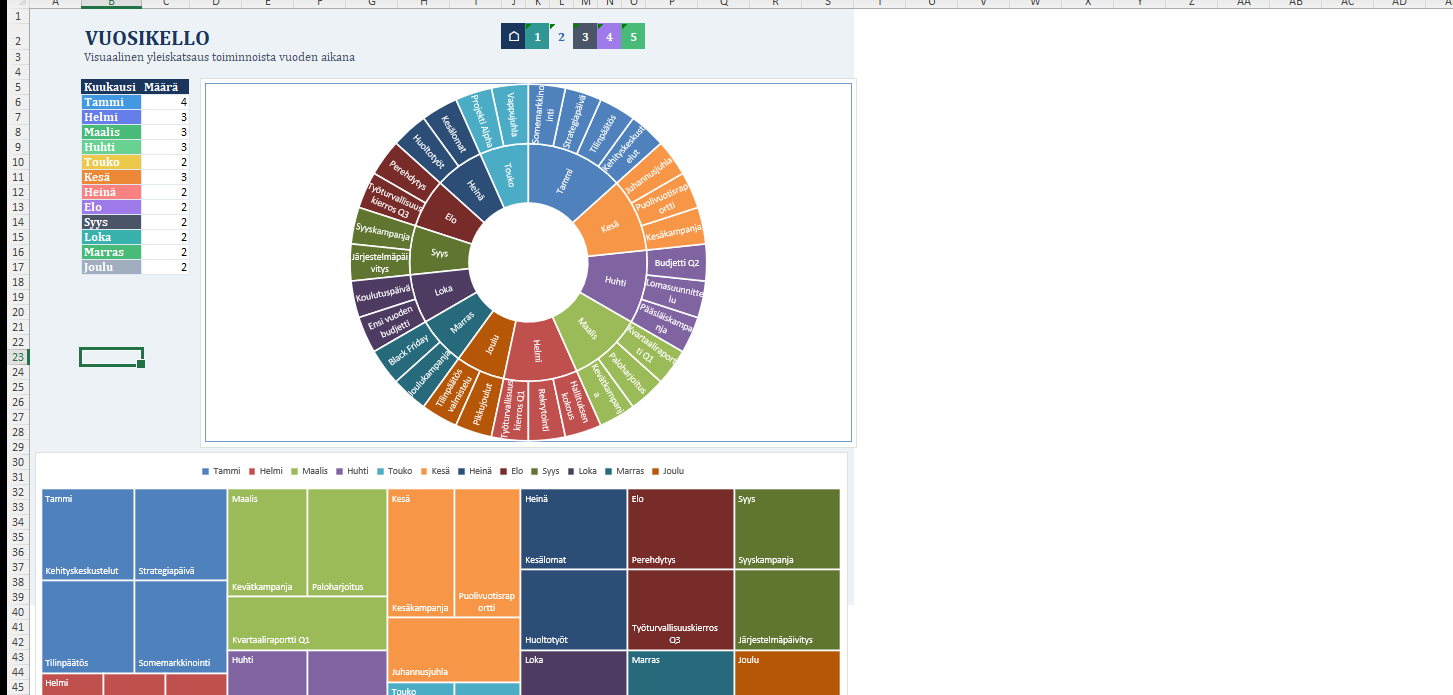Select the Joulu legend marker

(655, 470)
